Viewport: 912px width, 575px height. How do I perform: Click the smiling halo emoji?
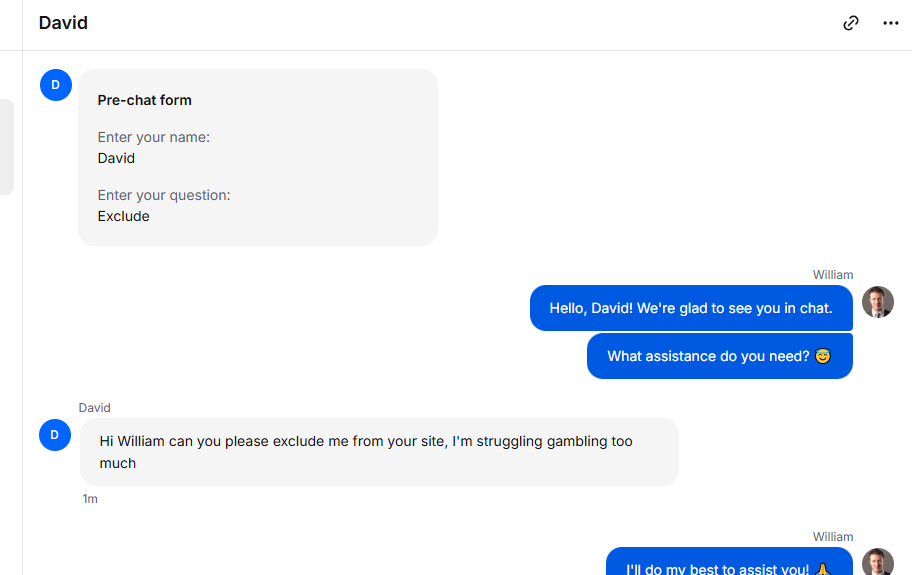[x=822, y=356]
